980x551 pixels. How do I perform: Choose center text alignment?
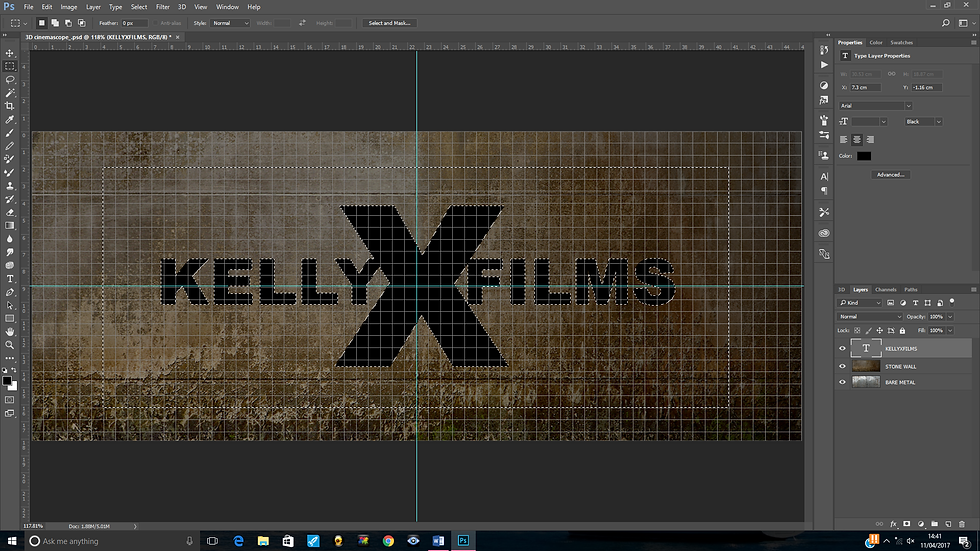pos(857,139)
